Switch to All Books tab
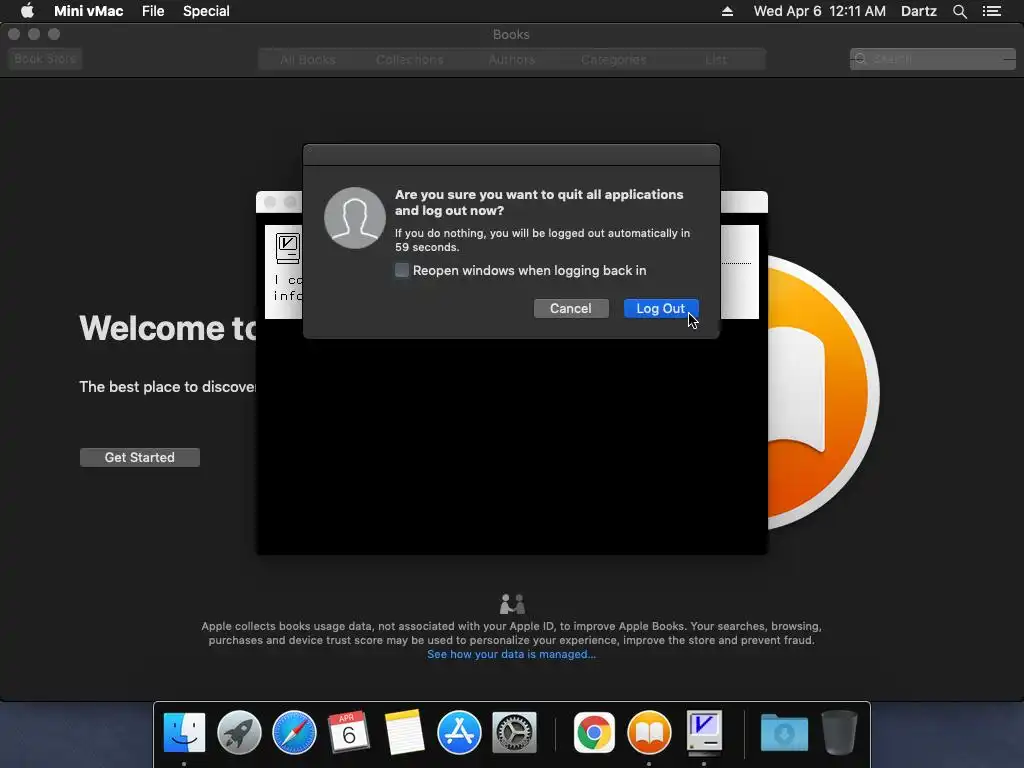Image resolution: width=1024 pixels, height=768 pixels. click(308, 59)
